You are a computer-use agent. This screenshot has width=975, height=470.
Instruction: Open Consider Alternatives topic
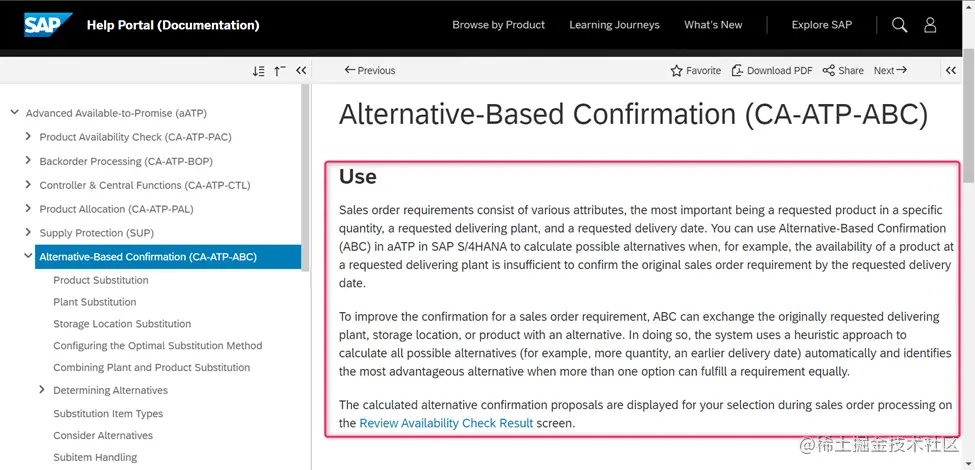tap(103, 435)
